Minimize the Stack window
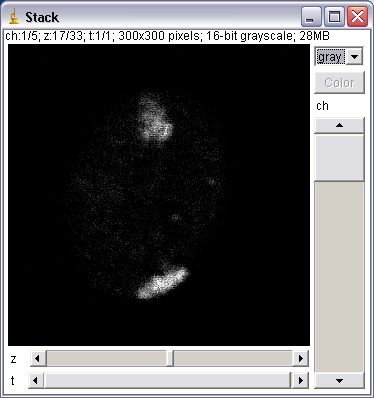The width and height of the screenshot is (374, 398). coord(310,16)
